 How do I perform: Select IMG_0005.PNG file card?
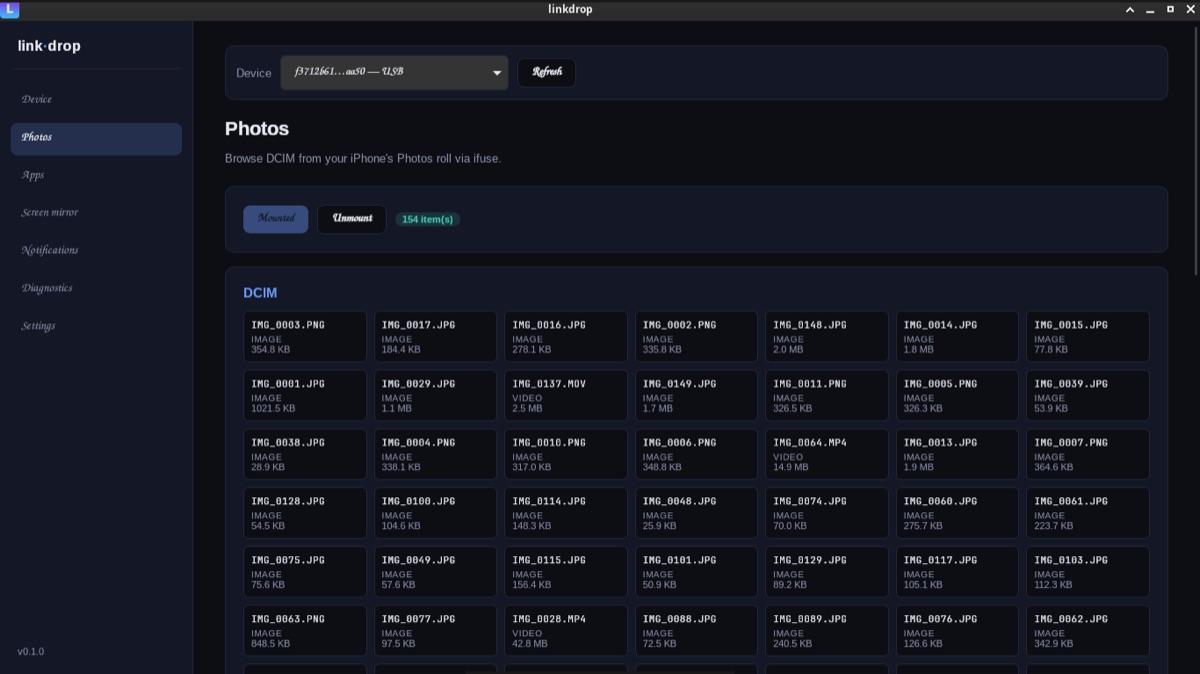(x=957, y=396)
